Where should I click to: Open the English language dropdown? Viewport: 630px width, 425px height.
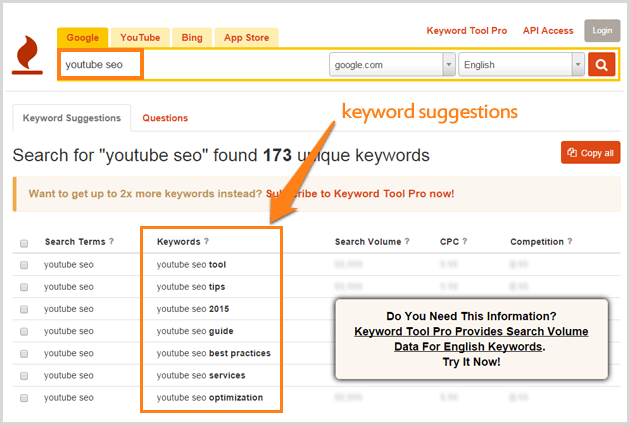(x=522, y=64)
